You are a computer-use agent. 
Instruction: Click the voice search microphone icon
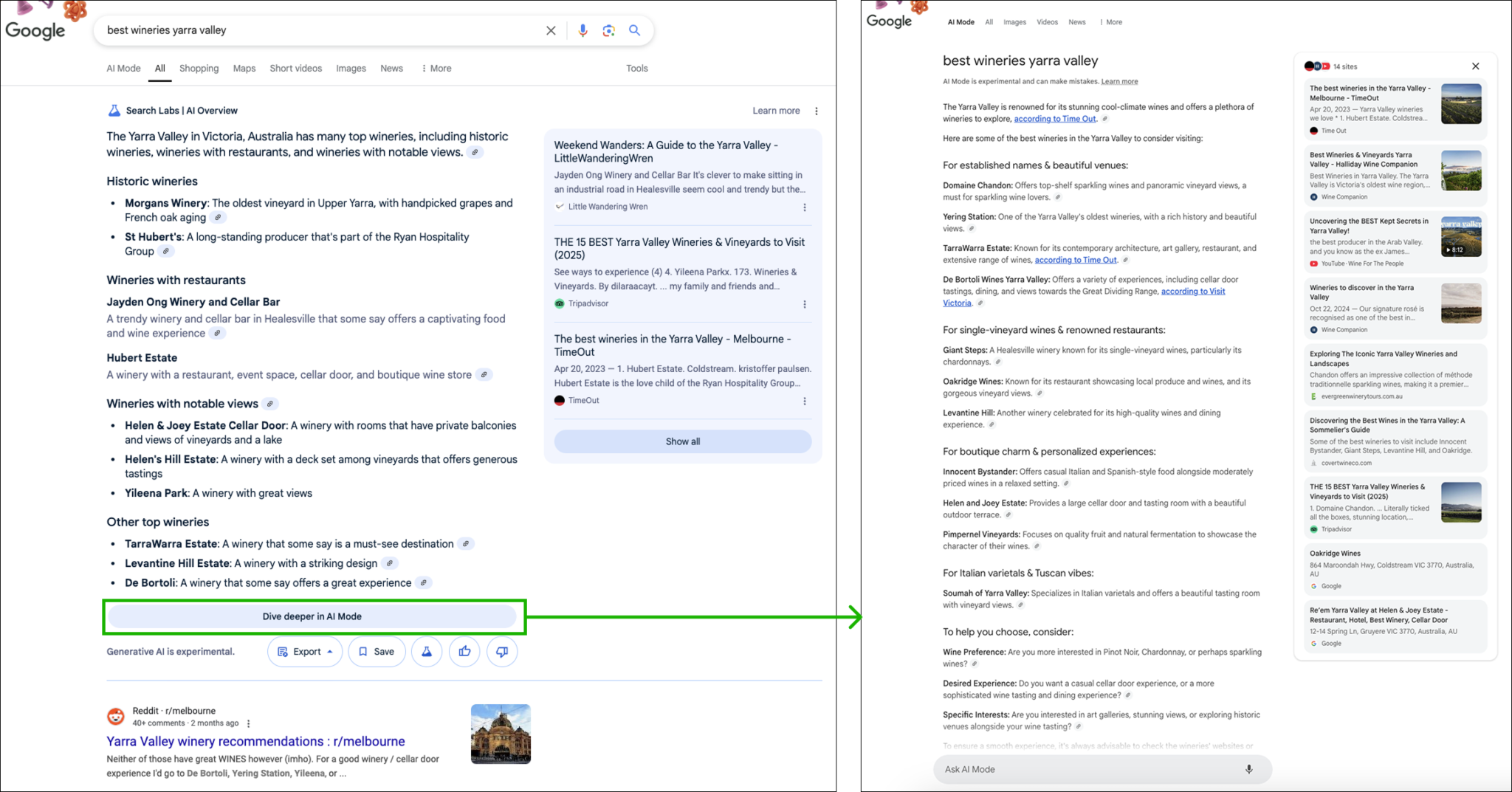coord(583,30)
